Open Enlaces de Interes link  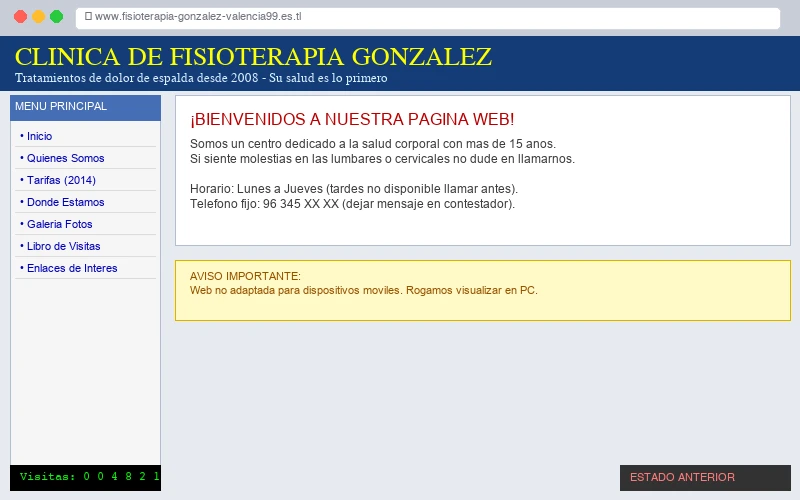pos(72,268)
